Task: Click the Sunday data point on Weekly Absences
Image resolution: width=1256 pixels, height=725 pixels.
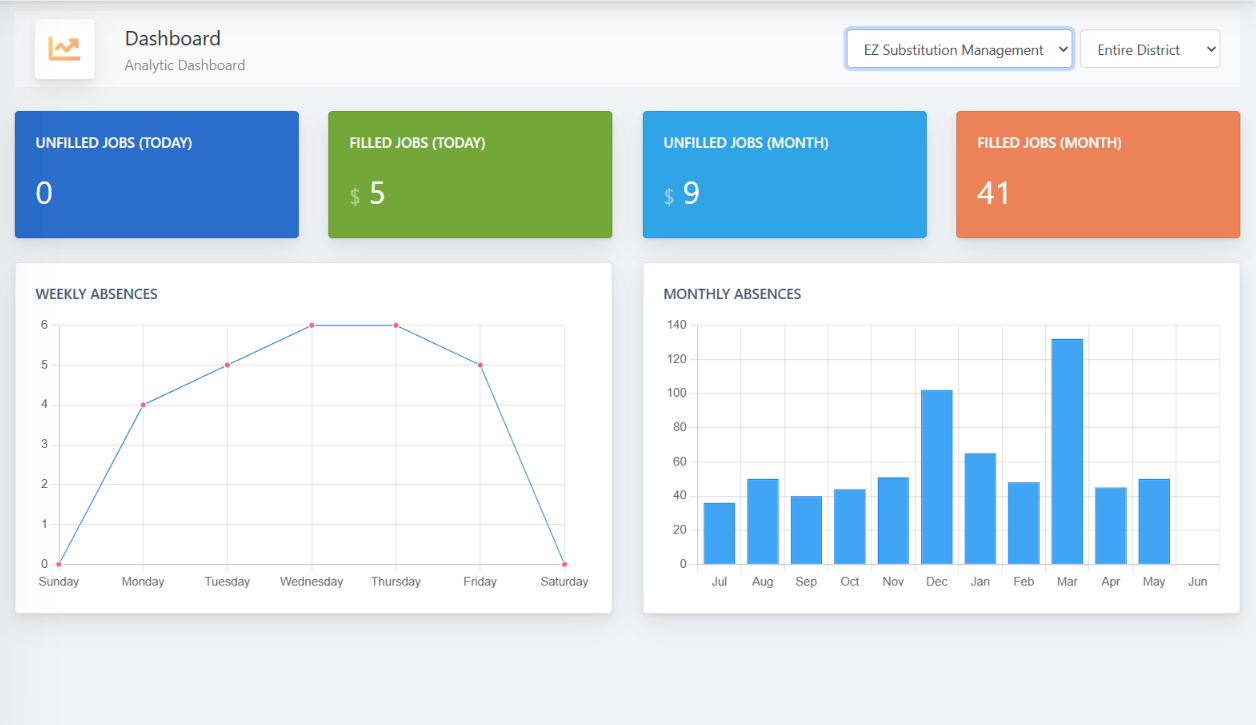Action: [58, 563]
